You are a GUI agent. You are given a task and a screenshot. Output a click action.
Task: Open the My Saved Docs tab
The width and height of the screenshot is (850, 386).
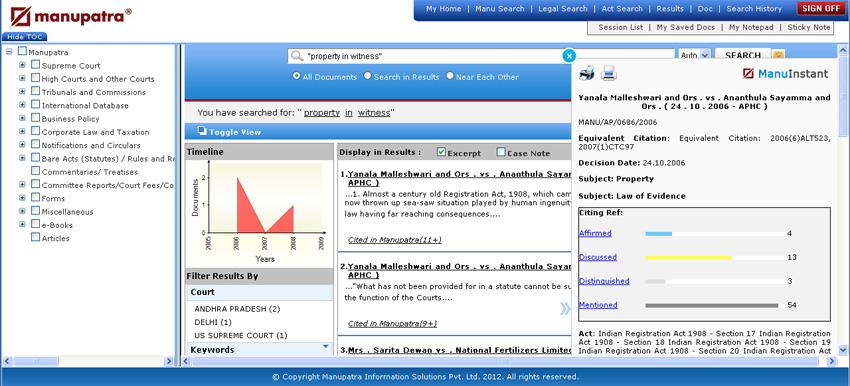coord(686,27)
